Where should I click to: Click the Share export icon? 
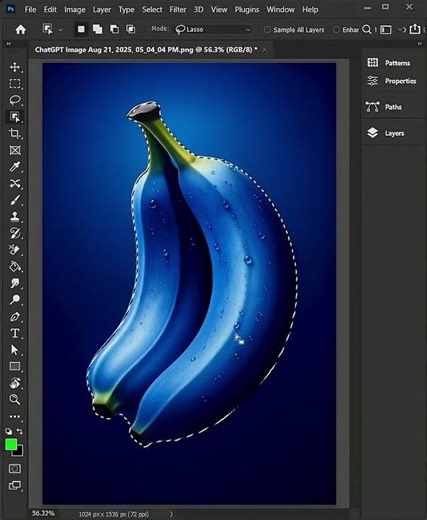click(x=415, y=29)
